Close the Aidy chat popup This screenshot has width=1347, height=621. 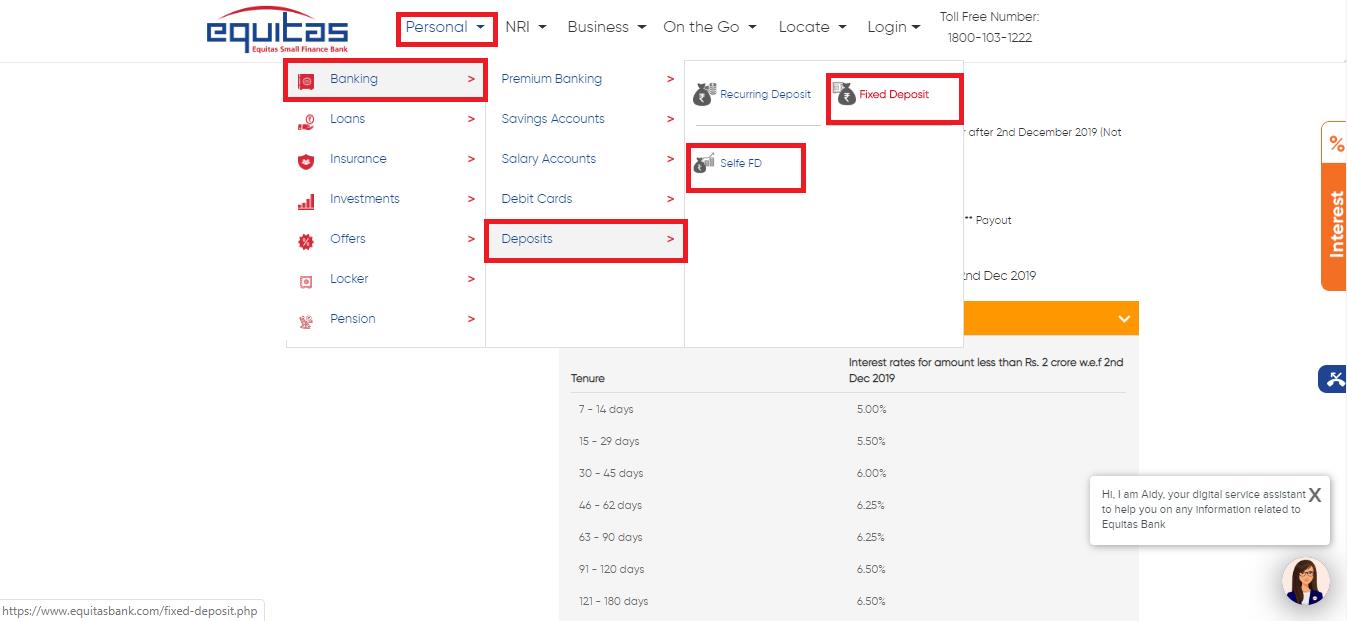click(x=1314, y=495)
